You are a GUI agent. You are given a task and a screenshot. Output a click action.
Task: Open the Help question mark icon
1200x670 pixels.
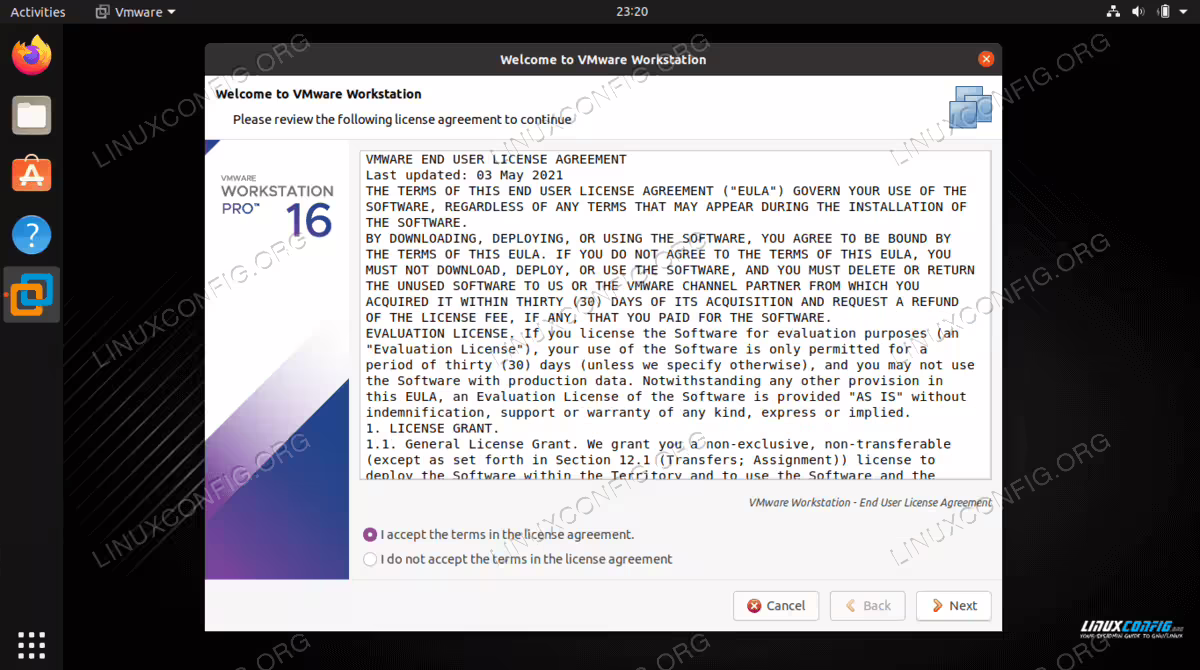click(32, 235)
